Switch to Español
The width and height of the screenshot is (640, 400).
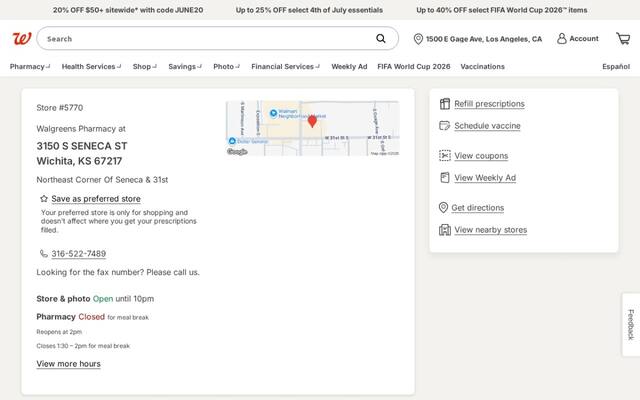[616, 67]
